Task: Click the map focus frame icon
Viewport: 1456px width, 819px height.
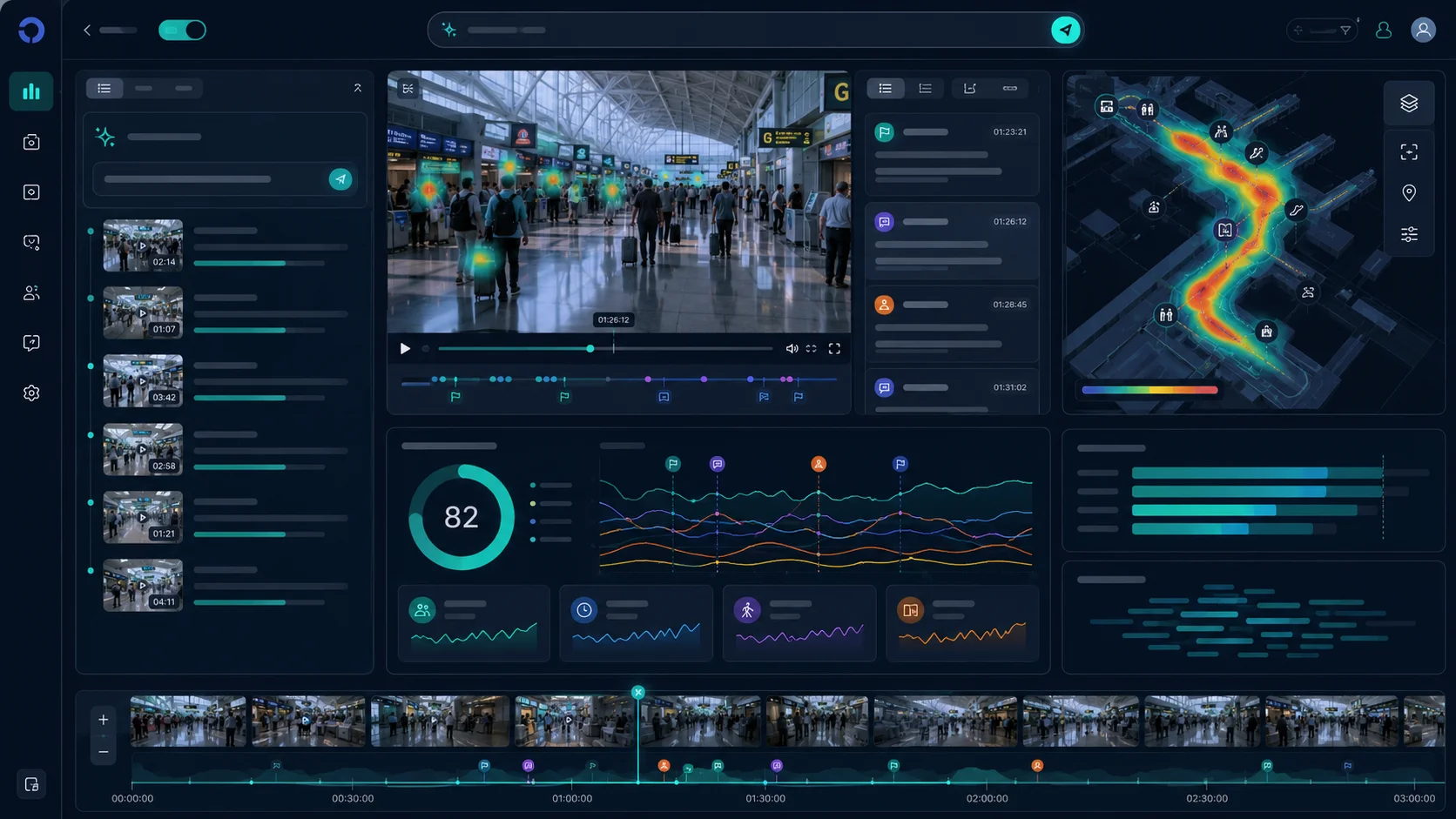Action: coord(1409,151)
